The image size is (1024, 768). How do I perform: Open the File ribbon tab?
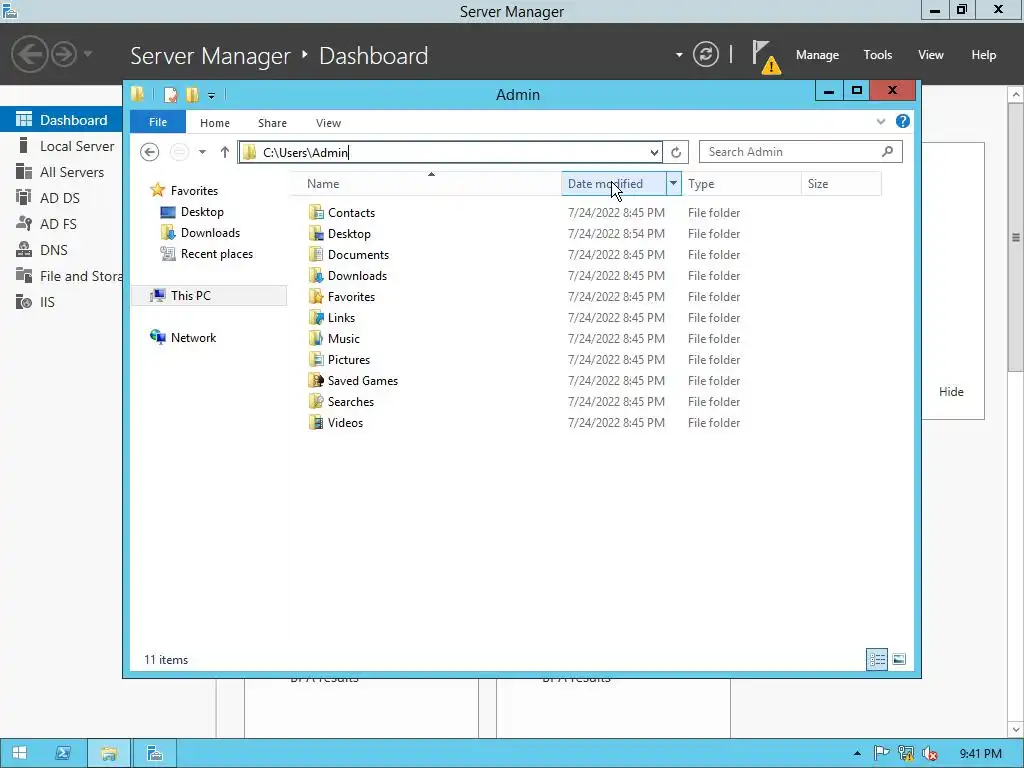[x=157, y=122]
